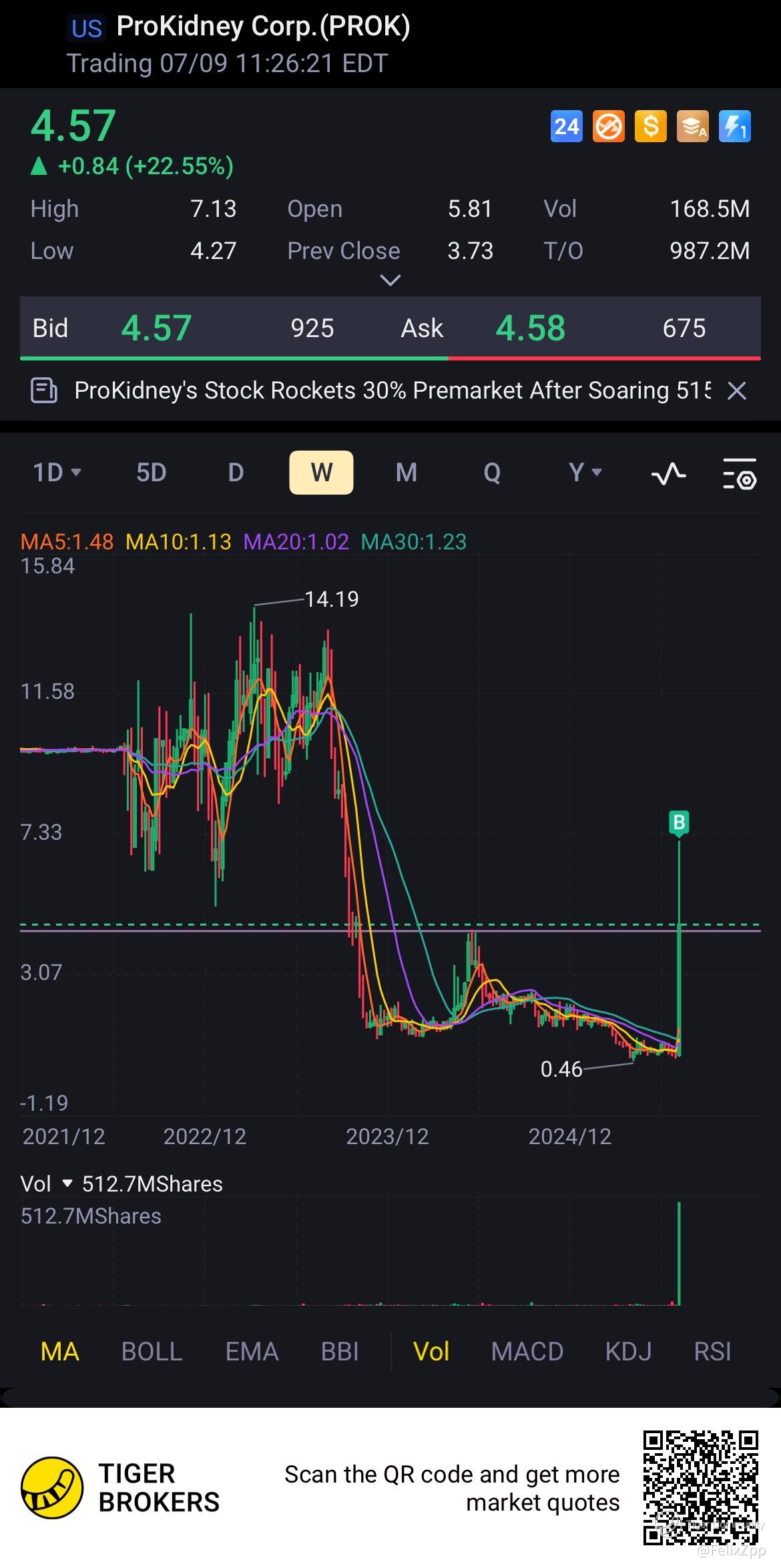Viewport: 781px width, 1568px height.
Task: Dismiss the ProKidney news banner
Action: pos(736,390)
